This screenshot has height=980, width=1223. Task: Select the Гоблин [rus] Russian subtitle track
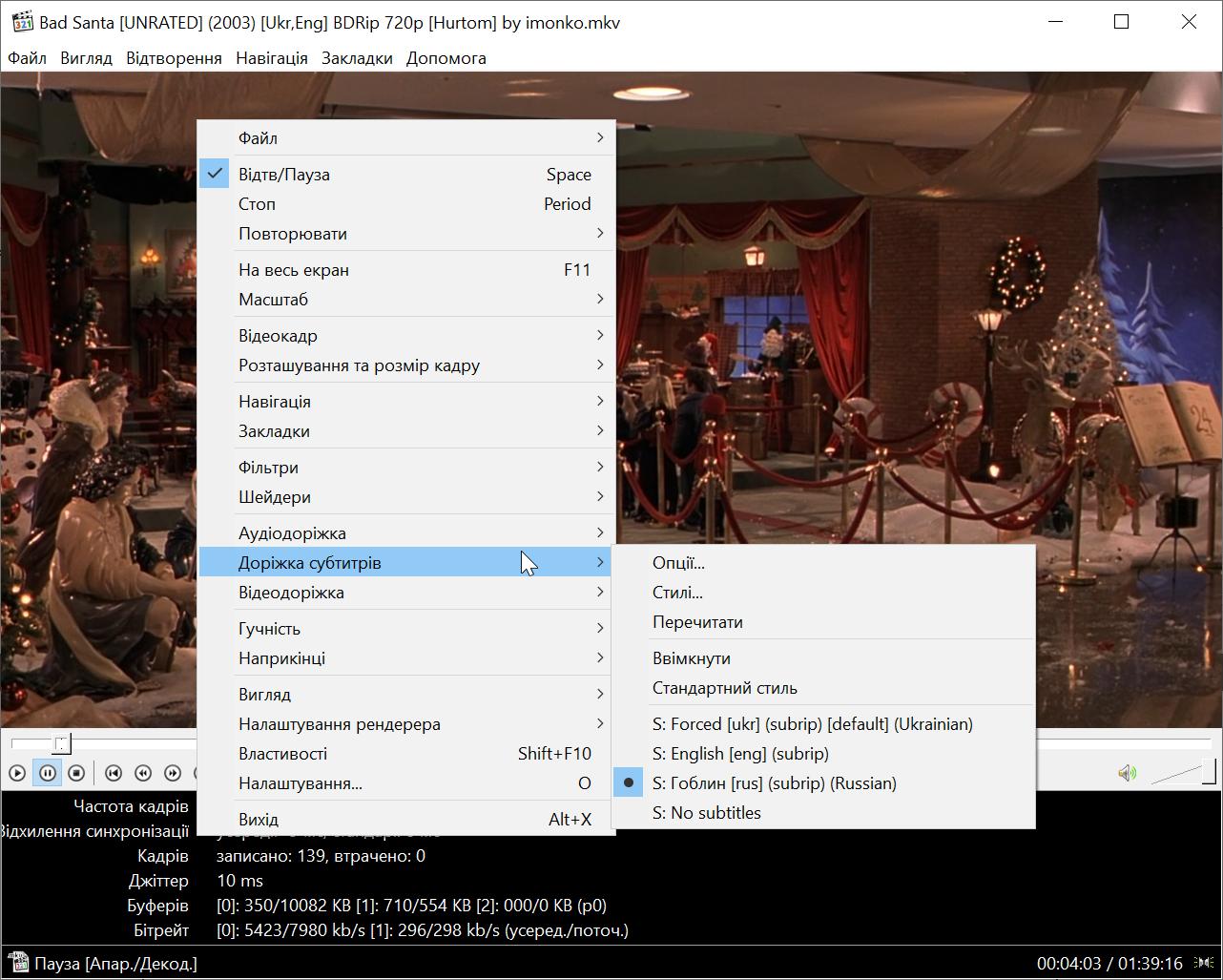coord(823,783)
